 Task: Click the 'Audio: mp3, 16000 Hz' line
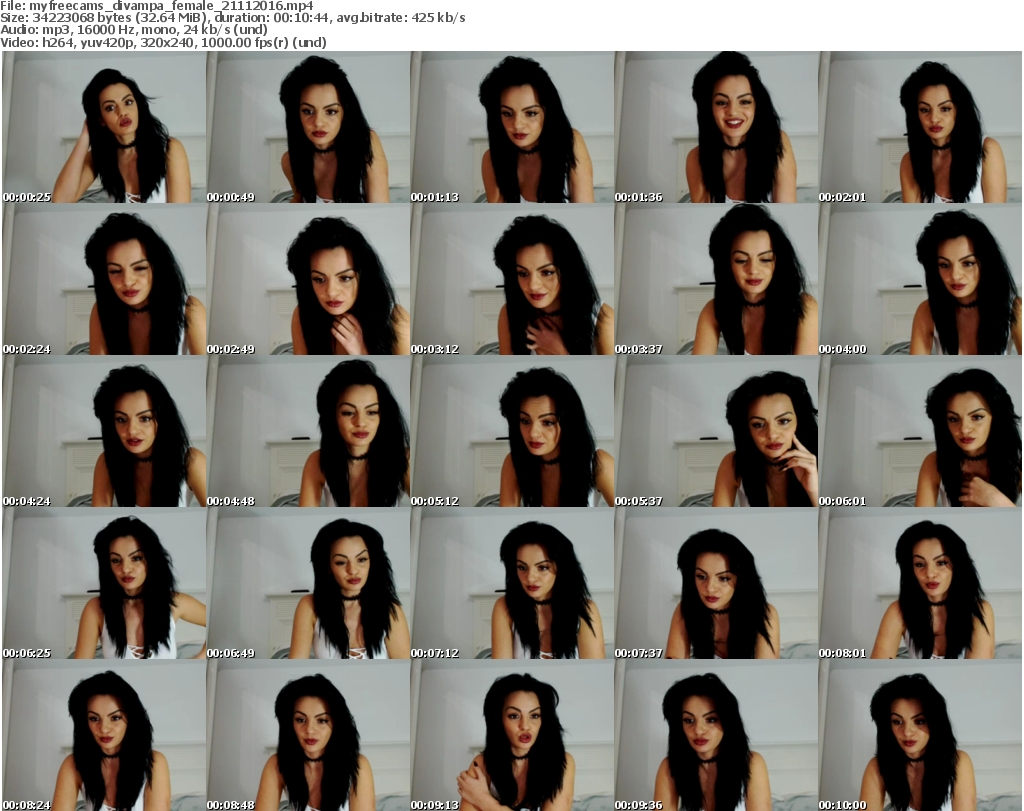tap(134, 30)
